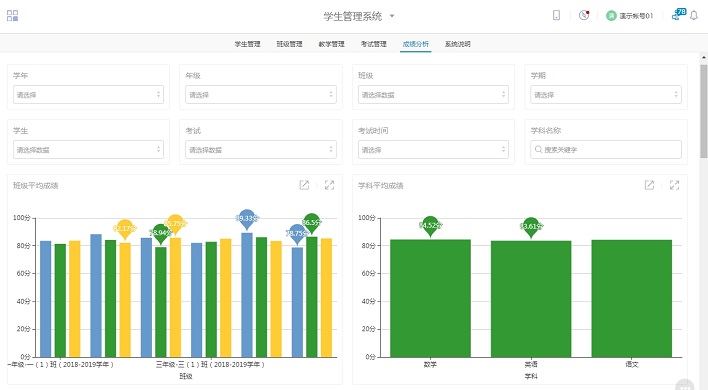Click the vertical page scrollbar thumb
The width and height of the screenshot is (708, 390).
tap(703, 111)
